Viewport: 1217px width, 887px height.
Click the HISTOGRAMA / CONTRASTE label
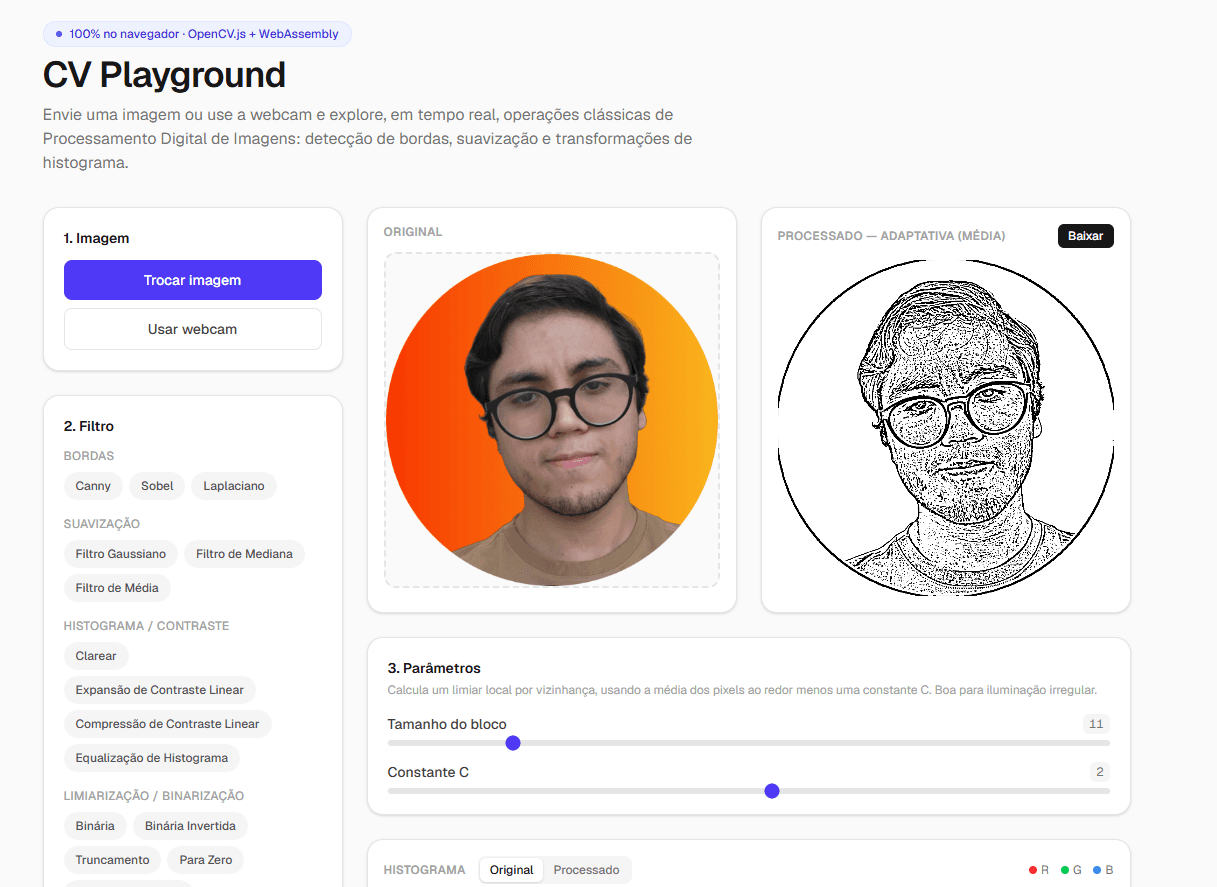[x=147, y=626]
